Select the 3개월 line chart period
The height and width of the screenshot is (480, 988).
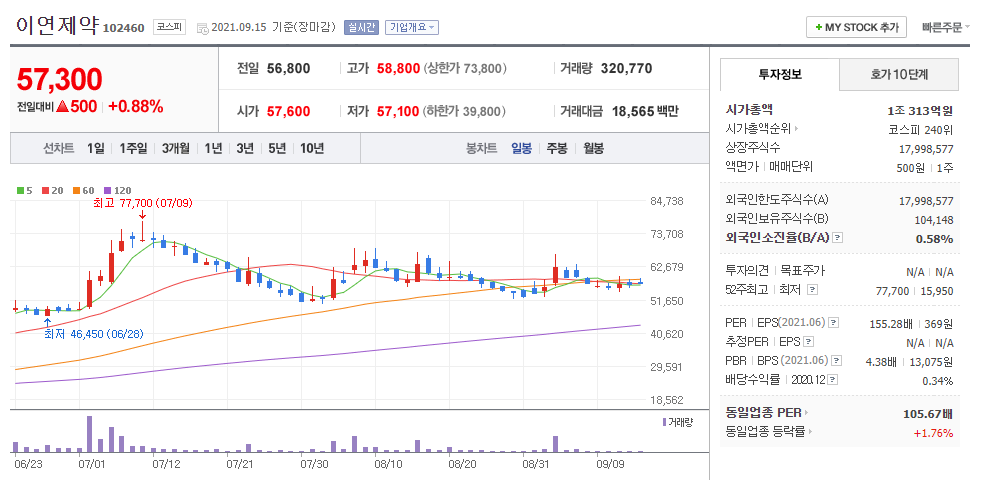175,149
